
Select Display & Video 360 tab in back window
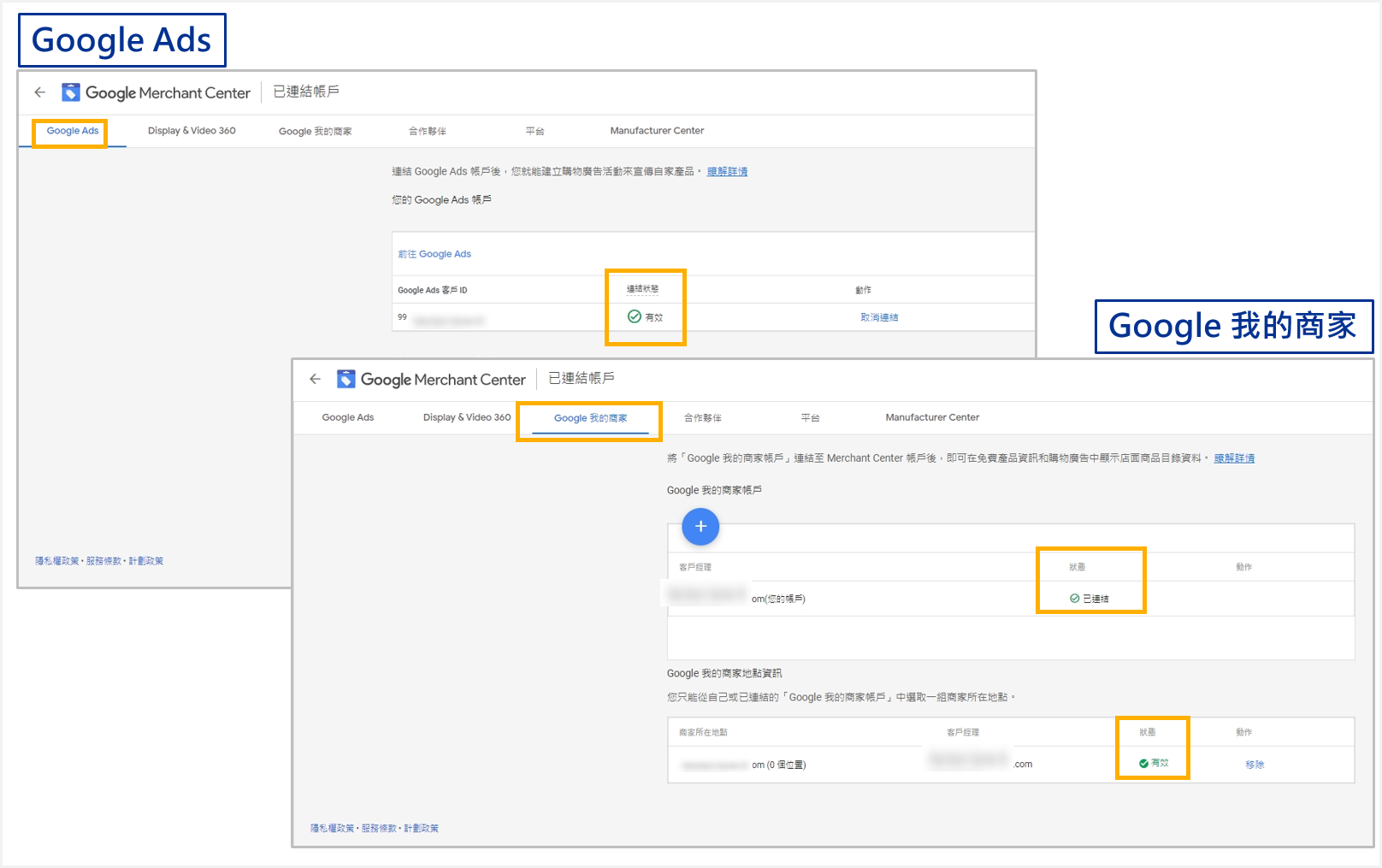tap(192, 131)
